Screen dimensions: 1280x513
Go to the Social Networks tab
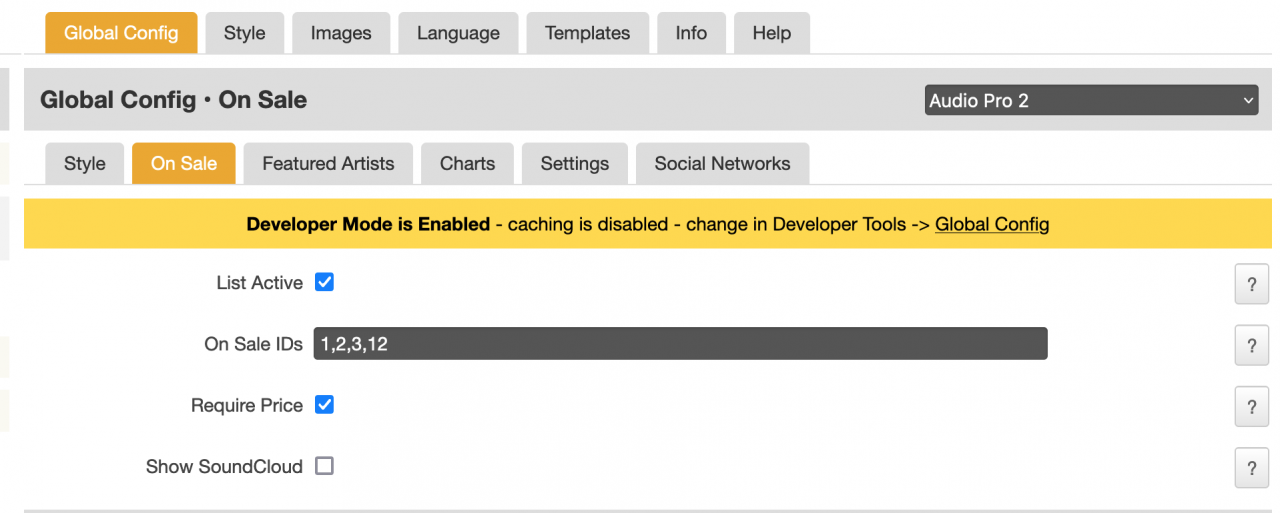(x=722, y=164)
